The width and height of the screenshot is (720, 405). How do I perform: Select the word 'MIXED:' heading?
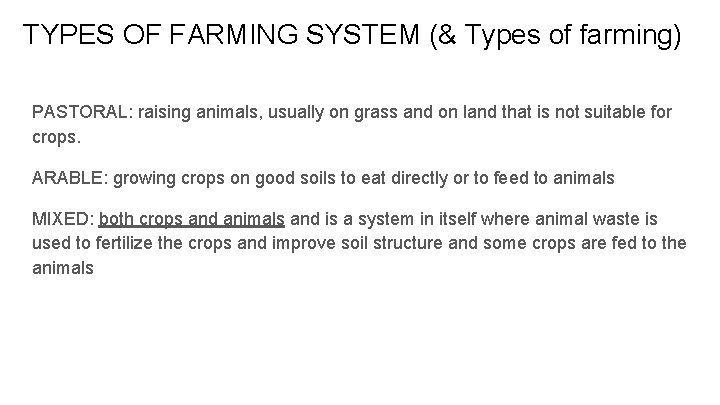click(63, 219)
